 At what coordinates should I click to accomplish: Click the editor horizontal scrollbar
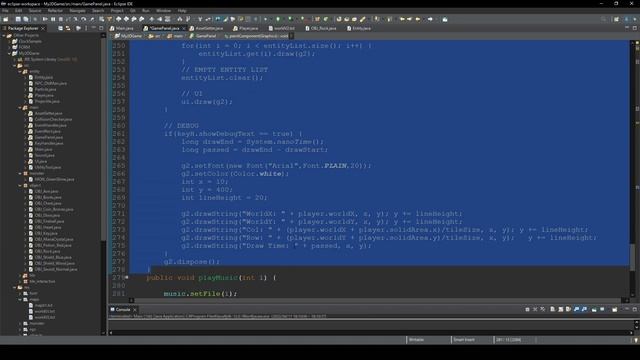pyautogui.click(x=378, y=300)
